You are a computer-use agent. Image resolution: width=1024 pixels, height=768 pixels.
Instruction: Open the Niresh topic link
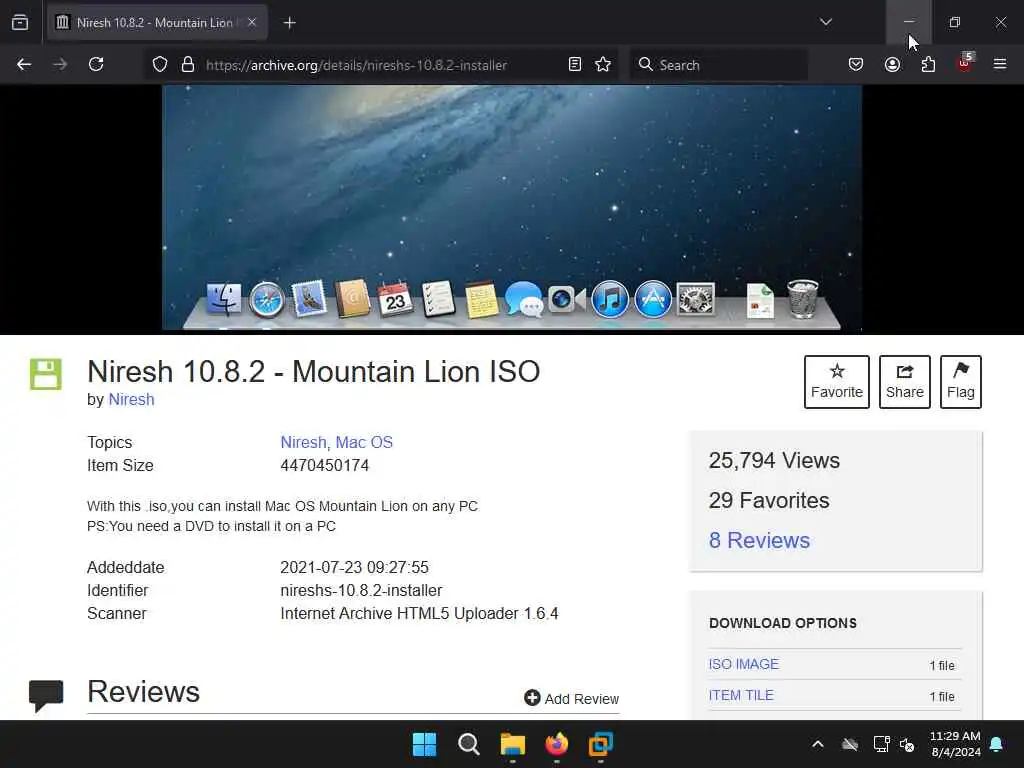tap(303, 443)
